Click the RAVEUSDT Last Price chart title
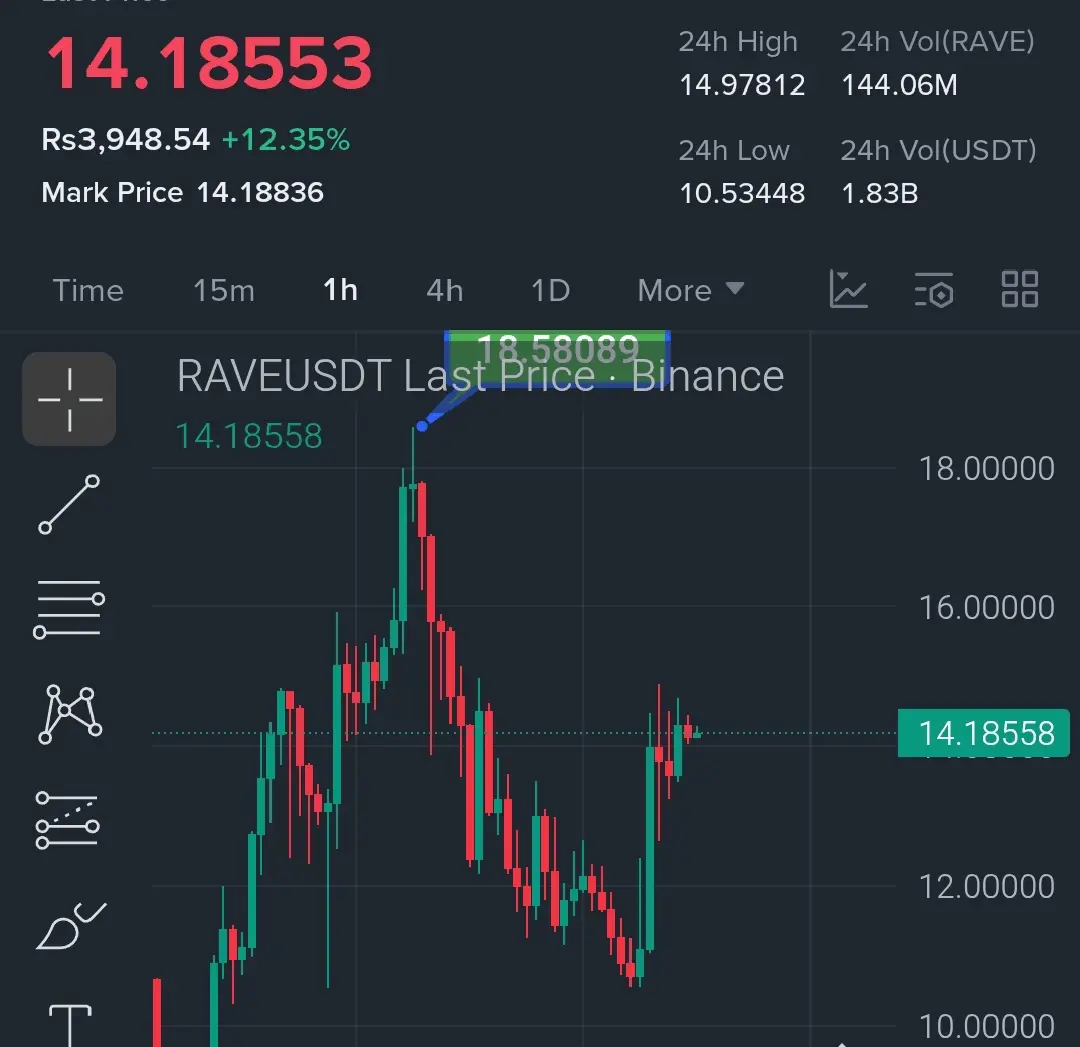Viewport: 1080px width, 1047px height. coord(480,376)
